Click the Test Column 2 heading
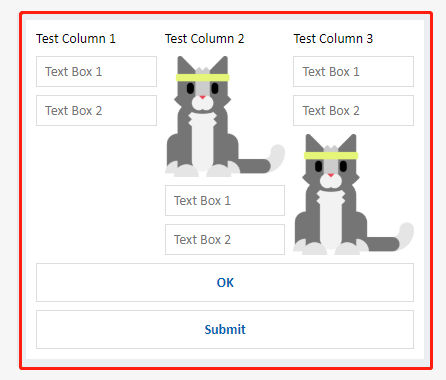Viewport: 446px width, 380px height. click(x=205, y=39)
